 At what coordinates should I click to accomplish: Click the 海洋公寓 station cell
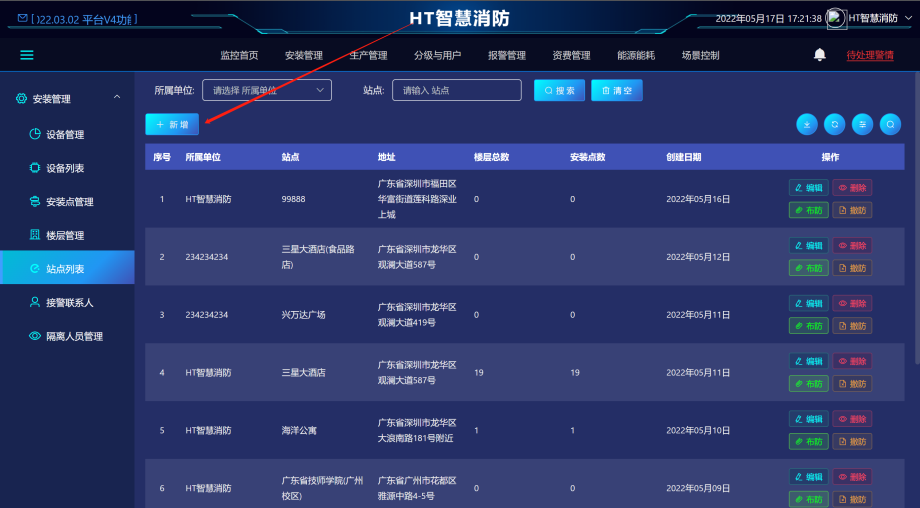click(299, 431)
